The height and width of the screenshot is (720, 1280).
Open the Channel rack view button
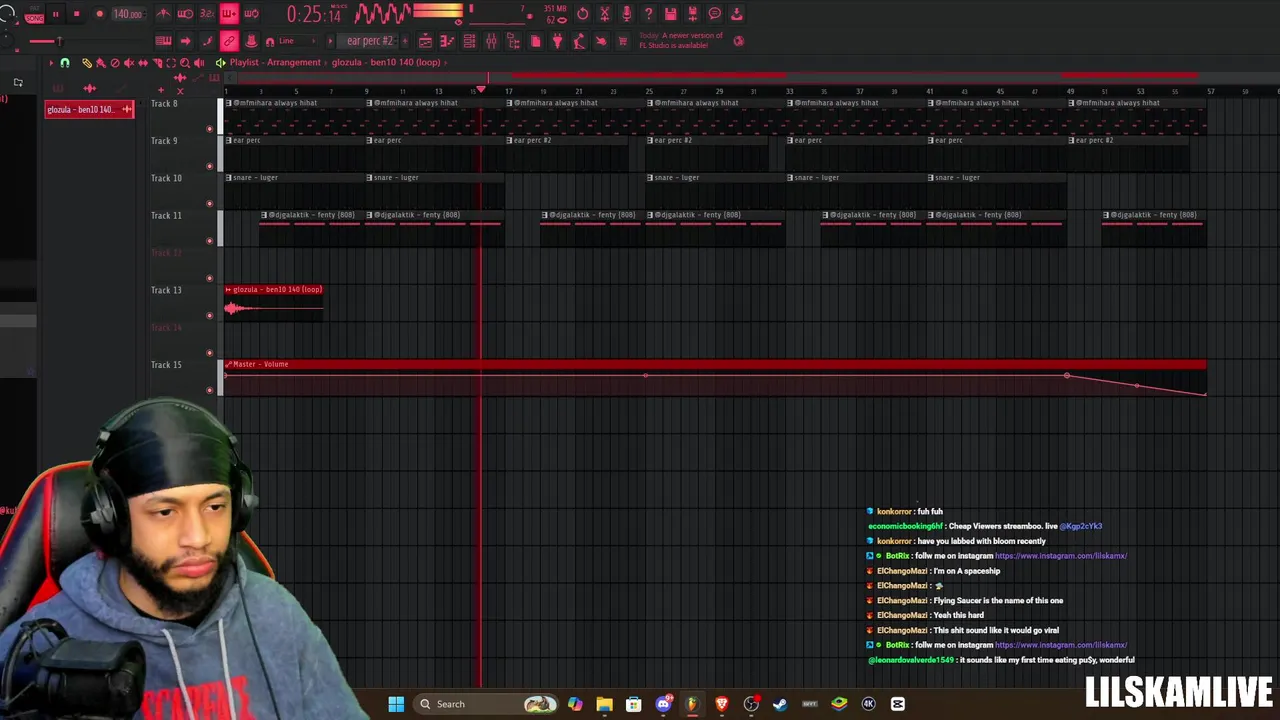[469, 41]
